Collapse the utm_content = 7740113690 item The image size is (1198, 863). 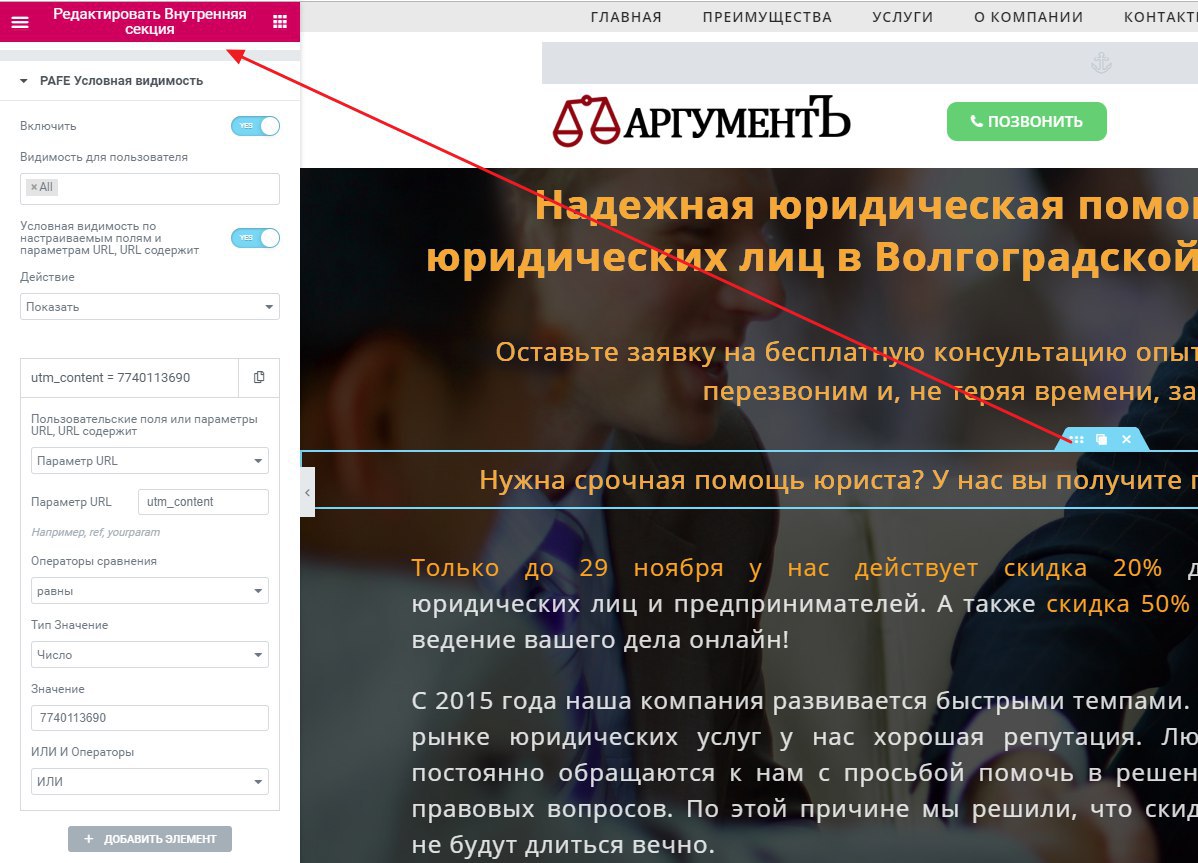(130, 377)
